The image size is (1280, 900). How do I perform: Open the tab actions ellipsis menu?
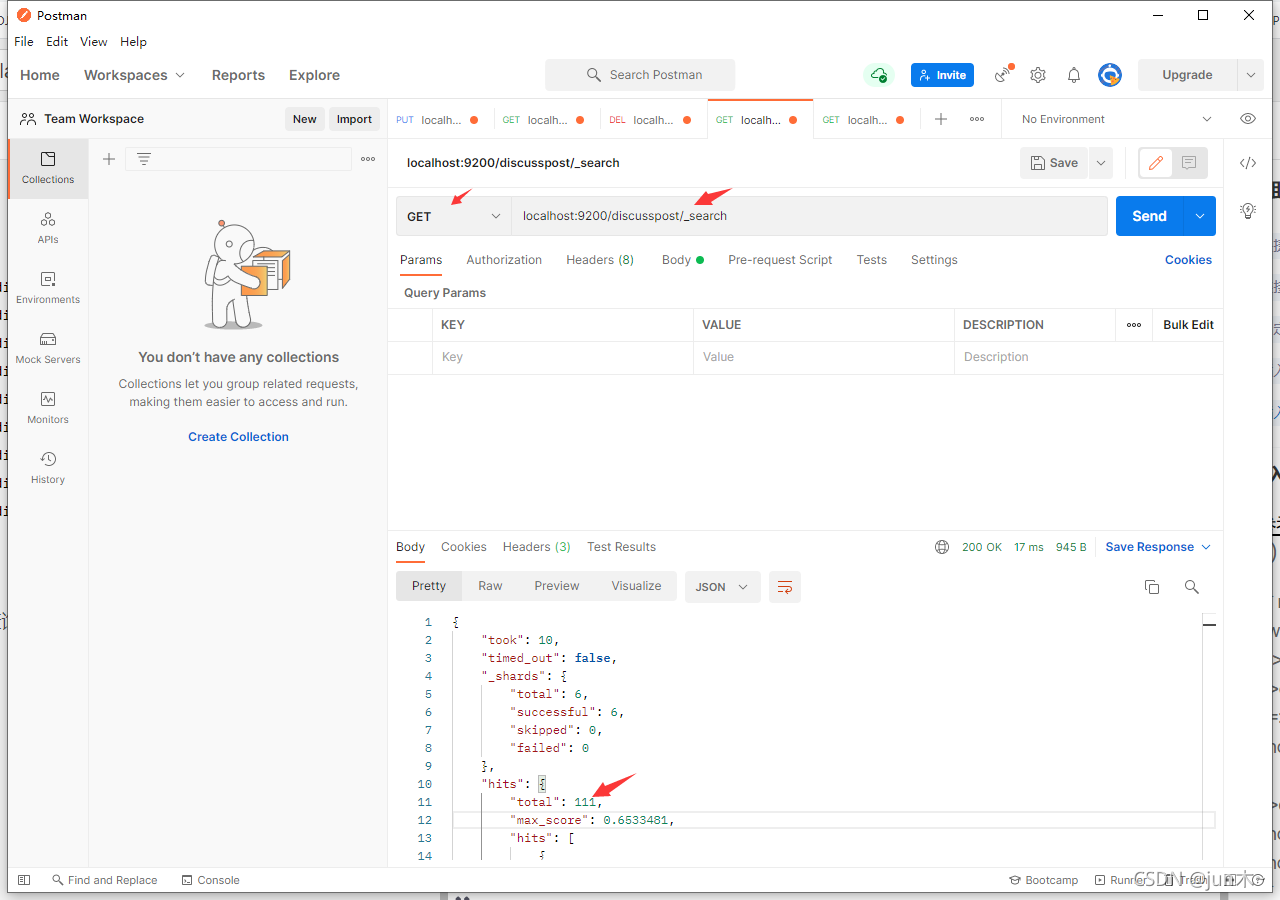click(977, 119)
